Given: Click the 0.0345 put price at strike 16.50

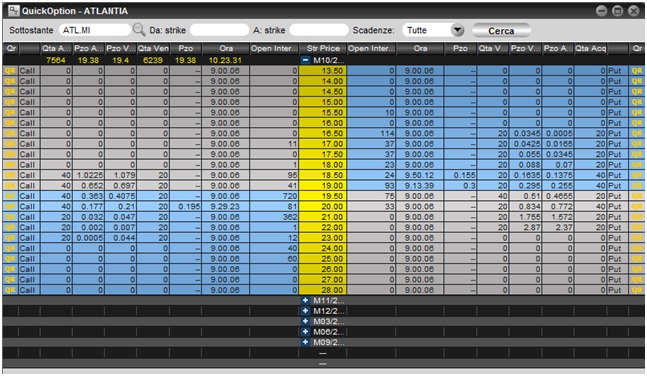Looking at the screenshot, I should pos(526,133).
